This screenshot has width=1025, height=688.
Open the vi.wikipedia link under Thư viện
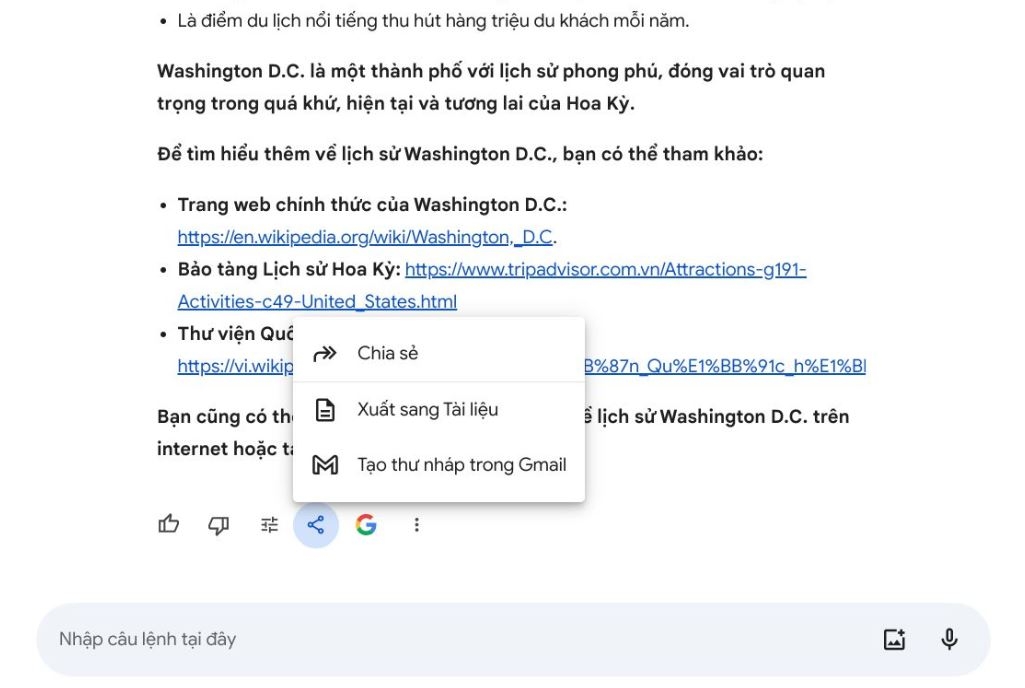click(234, 366)
